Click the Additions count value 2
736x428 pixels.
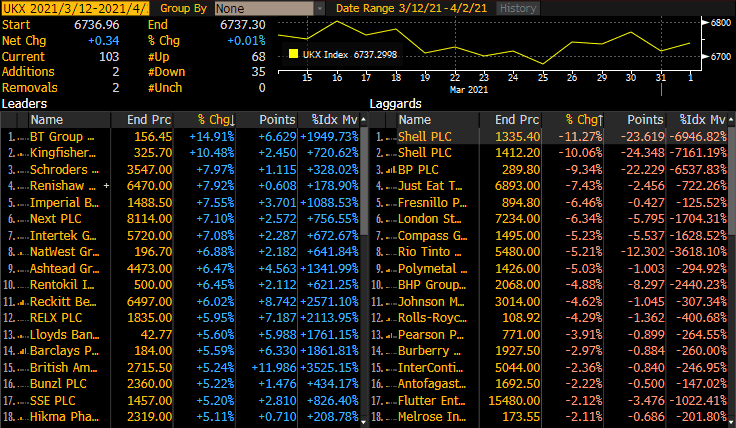point(115,72)
